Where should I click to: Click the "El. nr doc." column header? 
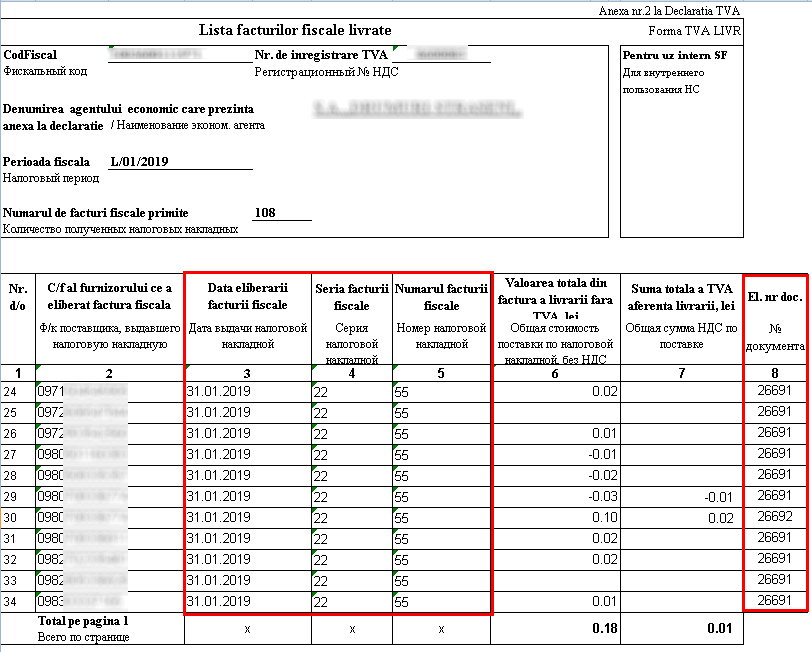point(775,297)
